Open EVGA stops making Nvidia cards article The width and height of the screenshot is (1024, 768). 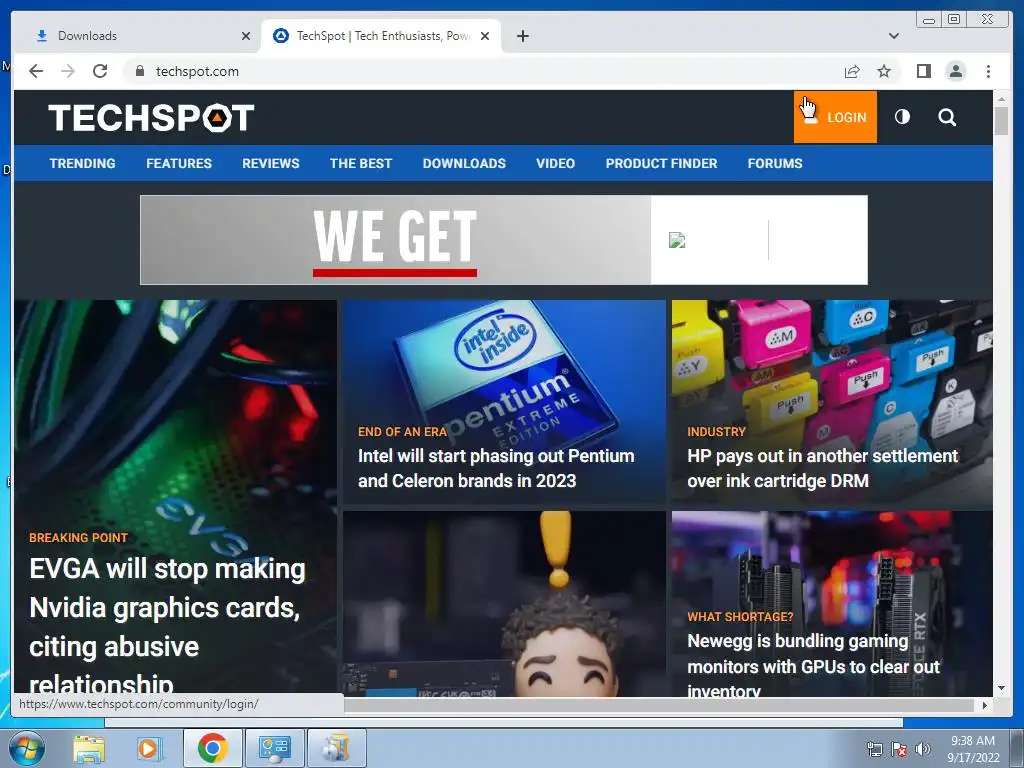[x=167, y=626]
